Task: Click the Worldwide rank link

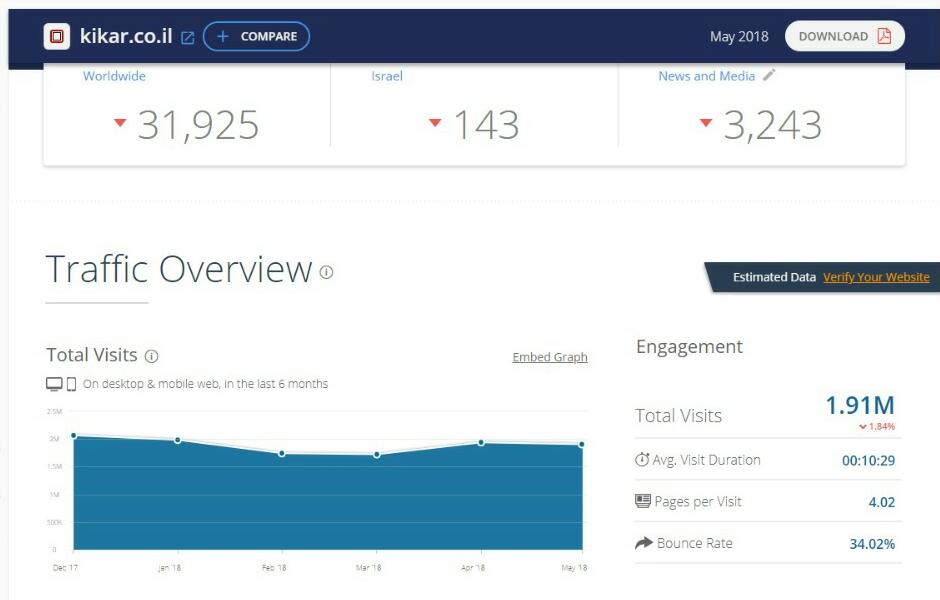Action: (114, 76)
